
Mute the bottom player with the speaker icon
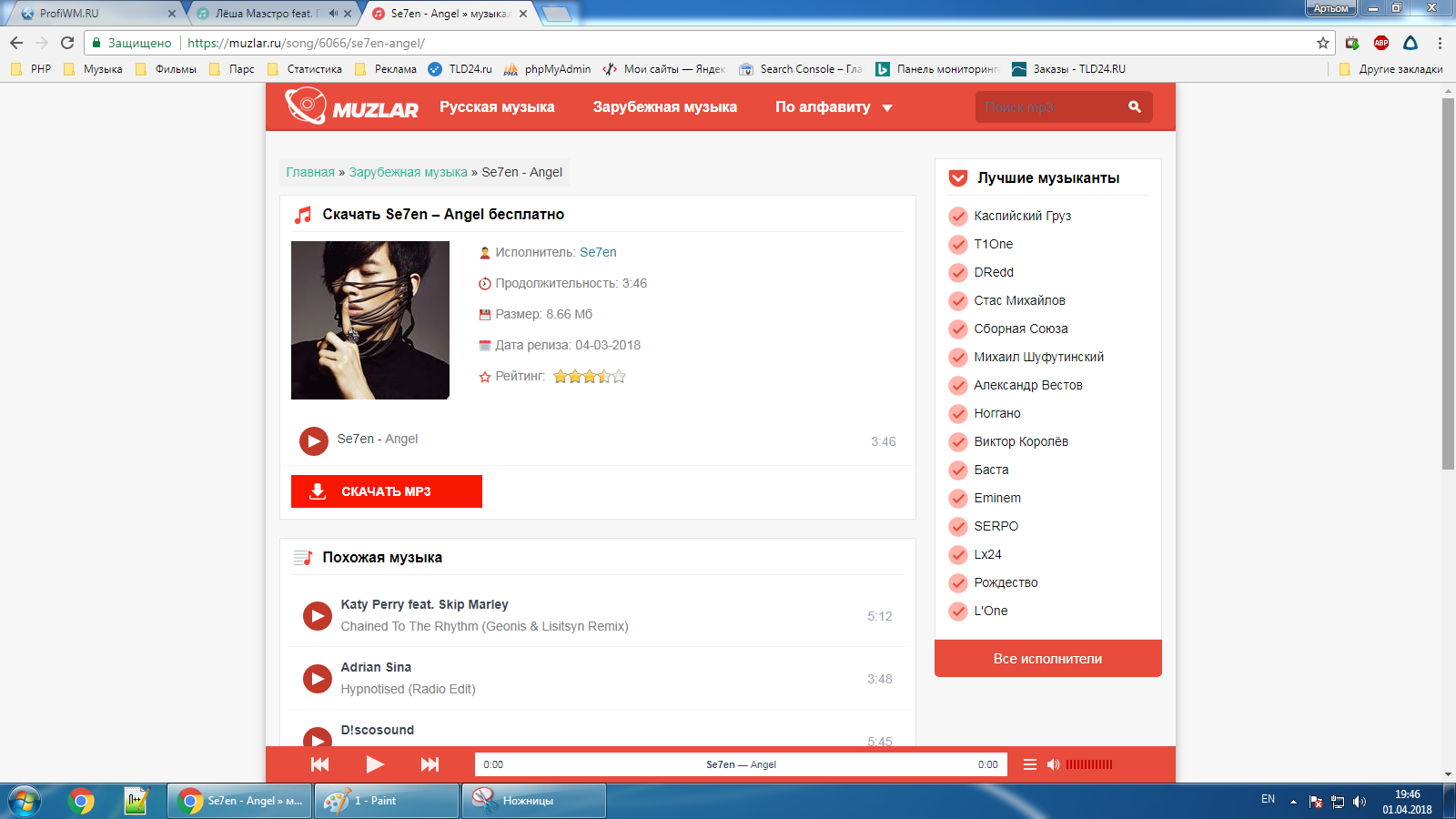[x=1053, y=764]
